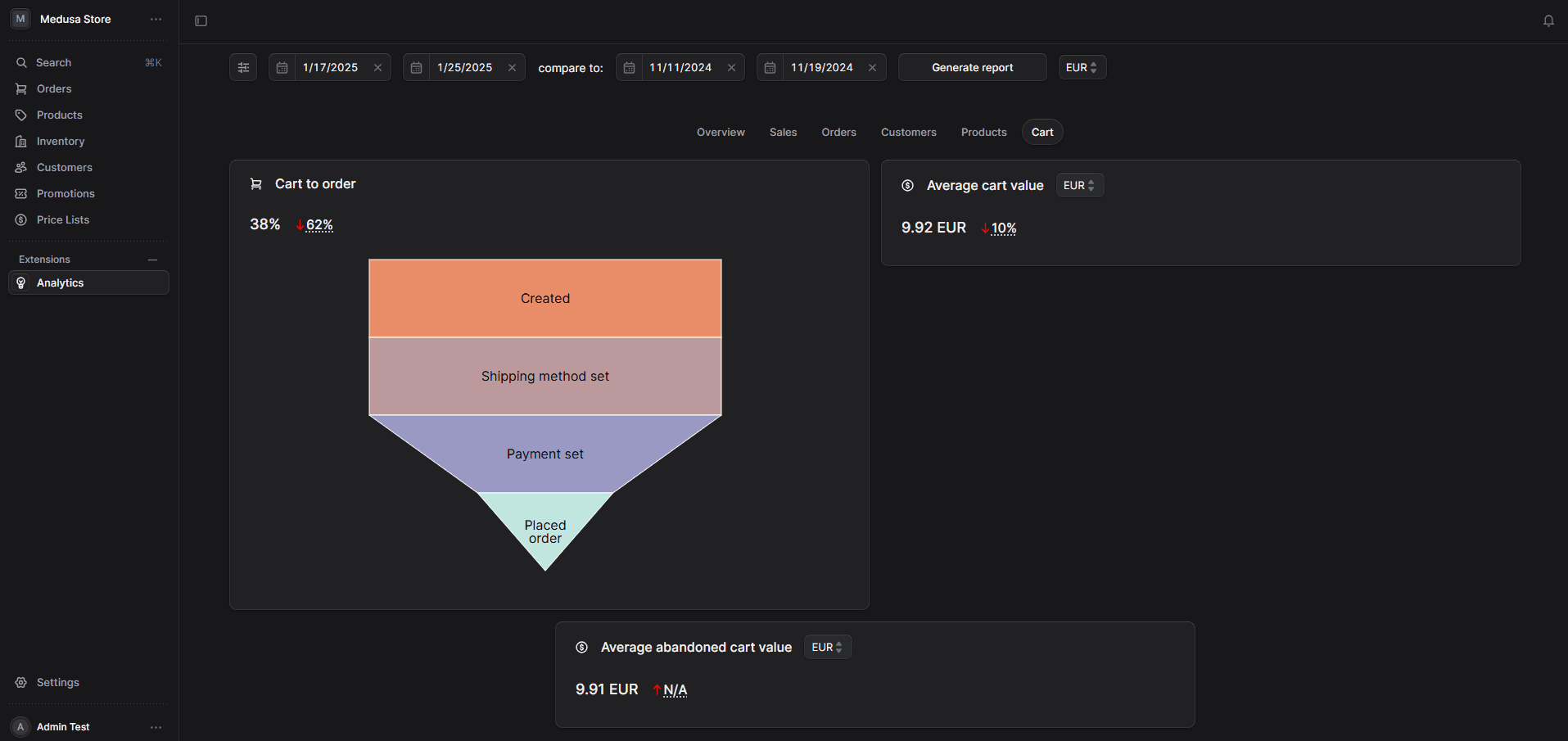This screenshot has width=1568, height=741.
Task: Clear the 11/19/2024 comparison end date
Action: point(872,68)
